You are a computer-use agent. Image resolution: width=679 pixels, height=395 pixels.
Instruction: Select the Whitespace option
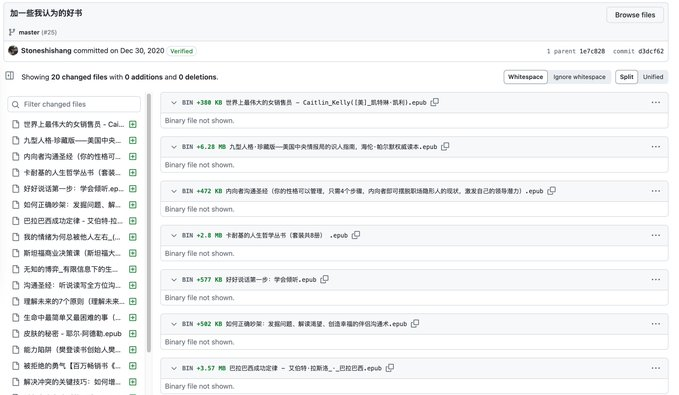click(x=525, y=77)
